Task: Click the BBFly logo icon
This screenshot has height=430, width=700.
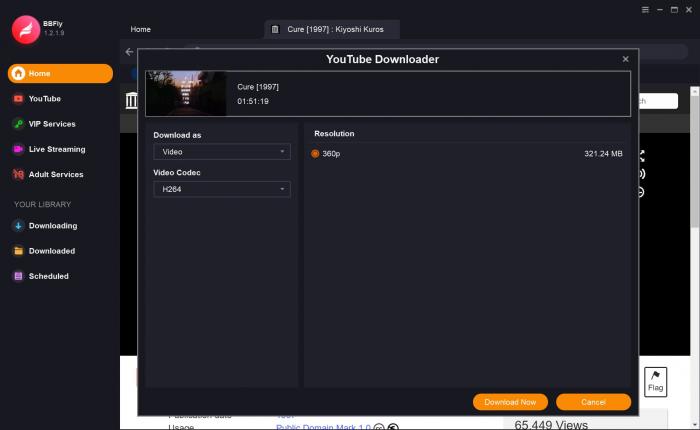Action: click(x=26, y=29)
